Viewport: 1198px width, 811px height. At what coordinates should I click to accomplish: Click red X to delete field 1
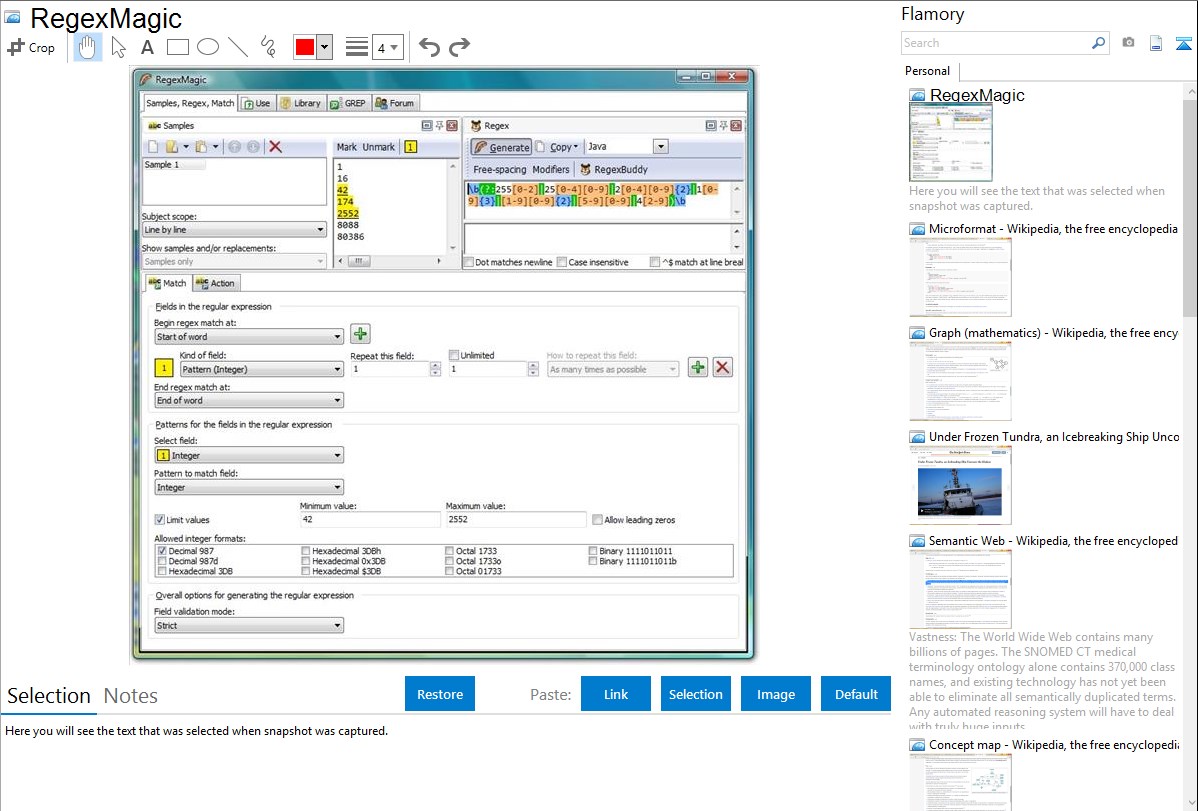pos(722,368)
